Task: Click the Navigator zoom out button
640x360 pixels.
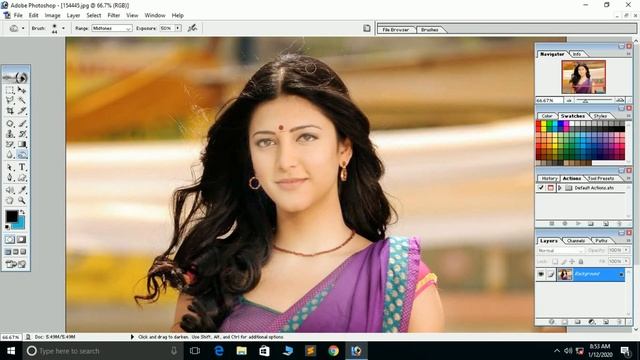Action: pos(569,100)
